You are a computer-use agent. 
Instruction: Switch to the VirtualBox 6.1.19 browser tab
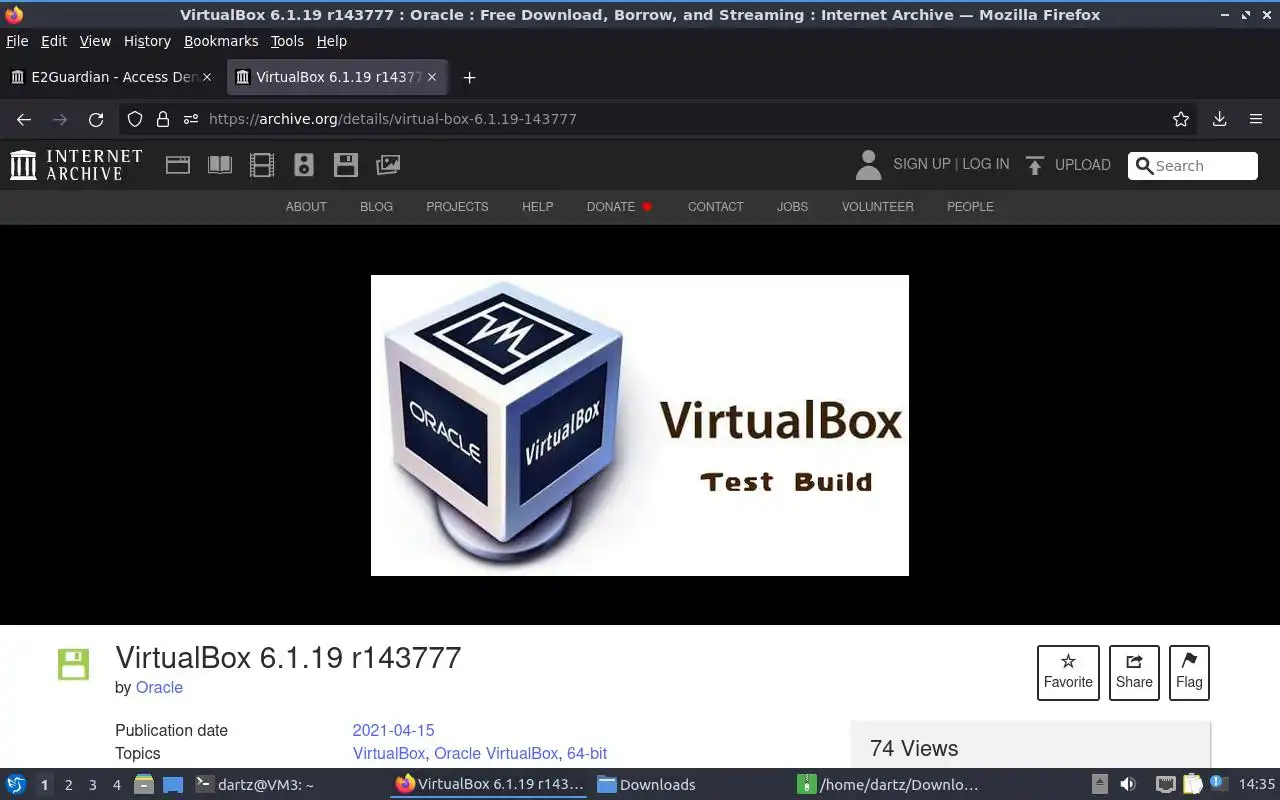[x=338, y=77]
